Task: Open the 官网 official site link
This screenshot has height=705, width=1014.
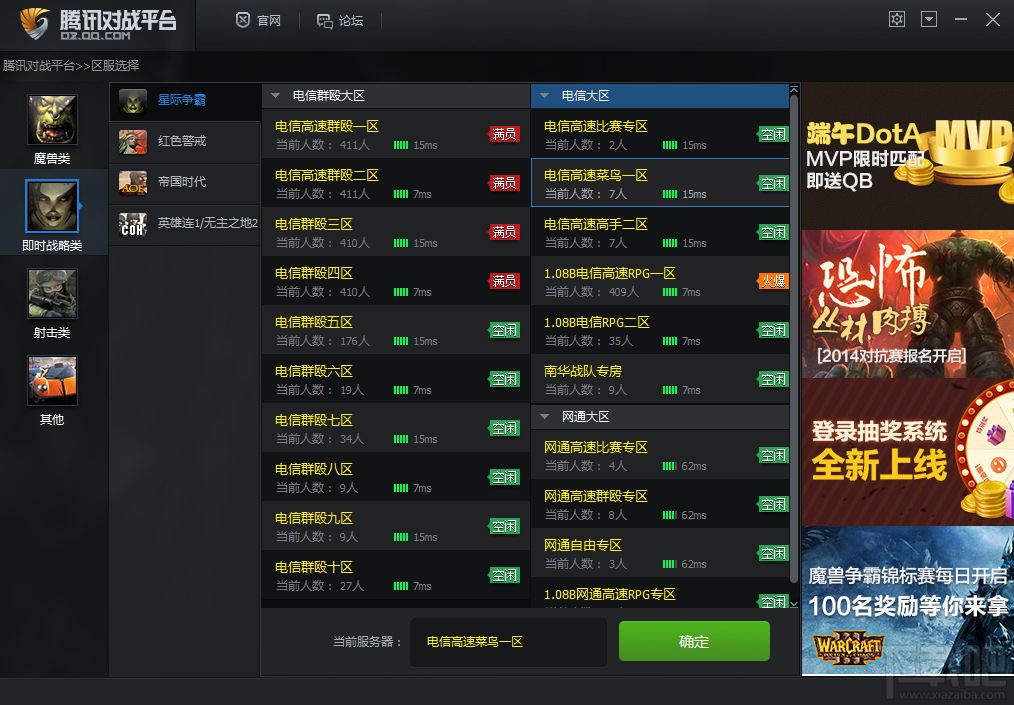Action: coord(258,21)
